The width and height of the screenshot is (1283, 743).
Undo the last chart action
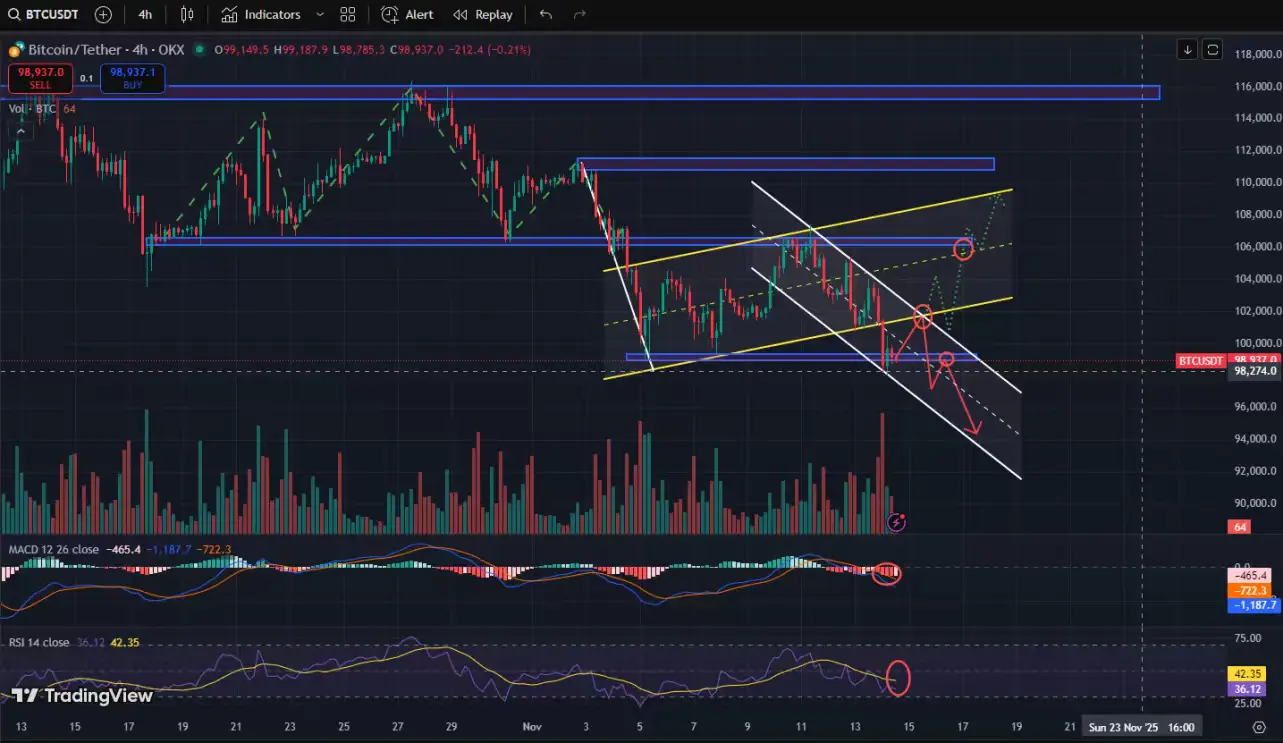pyautogui.click(x=545, y=15)
